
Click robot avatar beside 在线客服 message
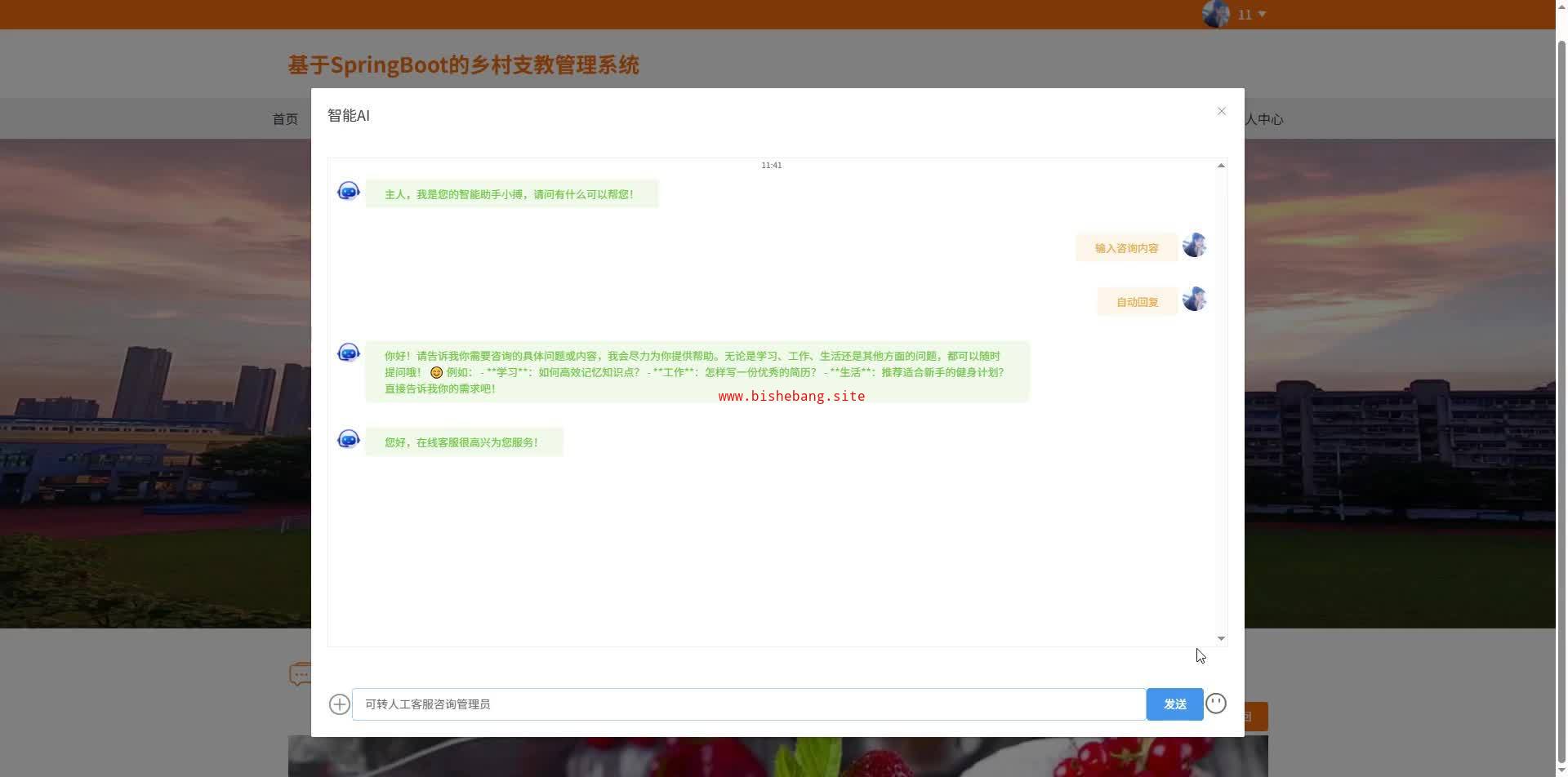coord(349,440)
